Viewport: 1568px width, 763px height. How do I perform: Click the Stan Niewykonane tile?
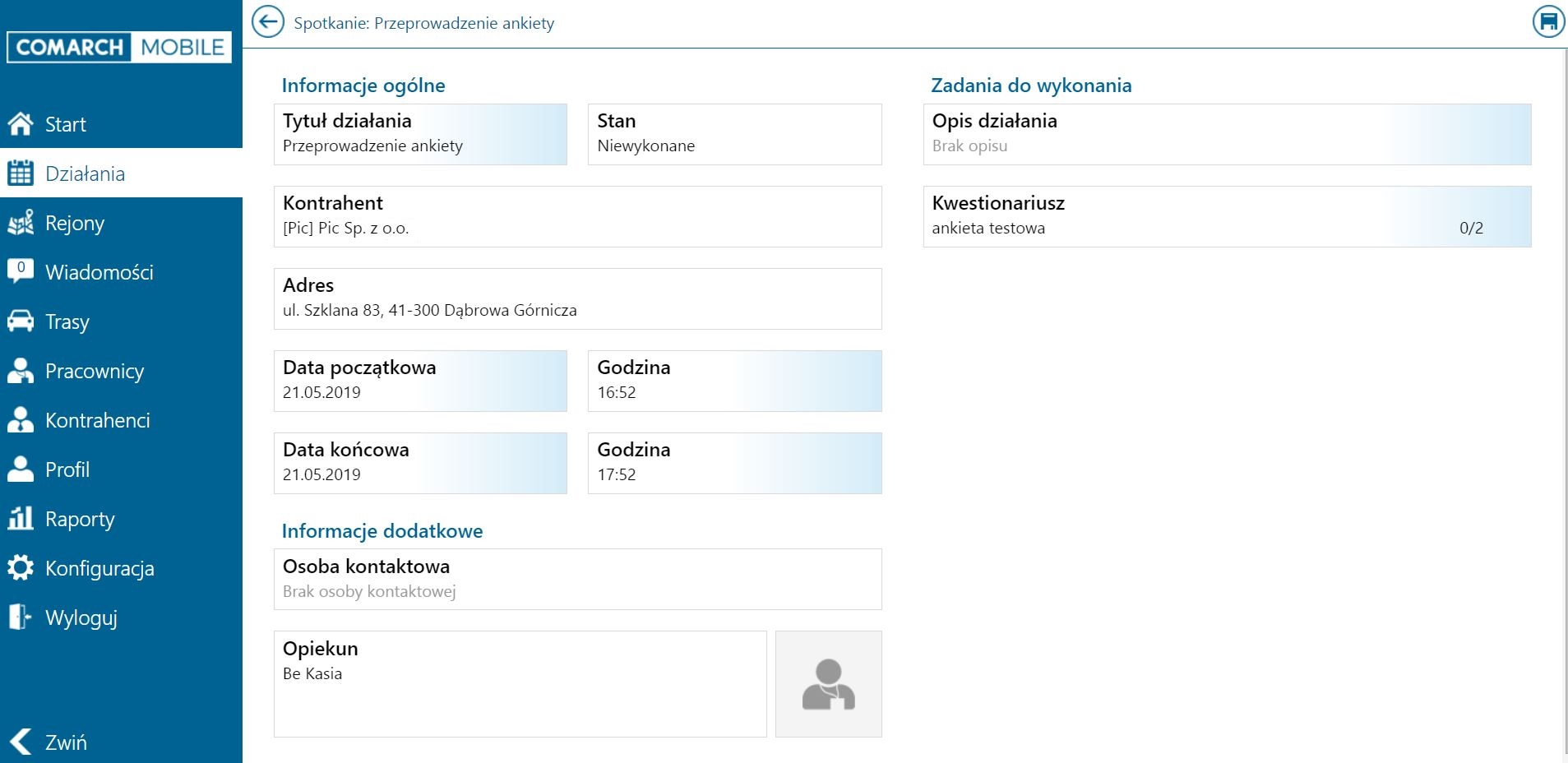click(x=734, y=134)
